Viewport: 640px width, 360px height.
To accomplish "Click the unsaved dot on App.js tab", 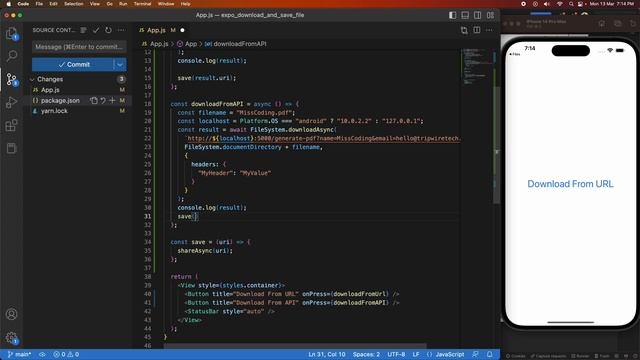I will point(182,30).
